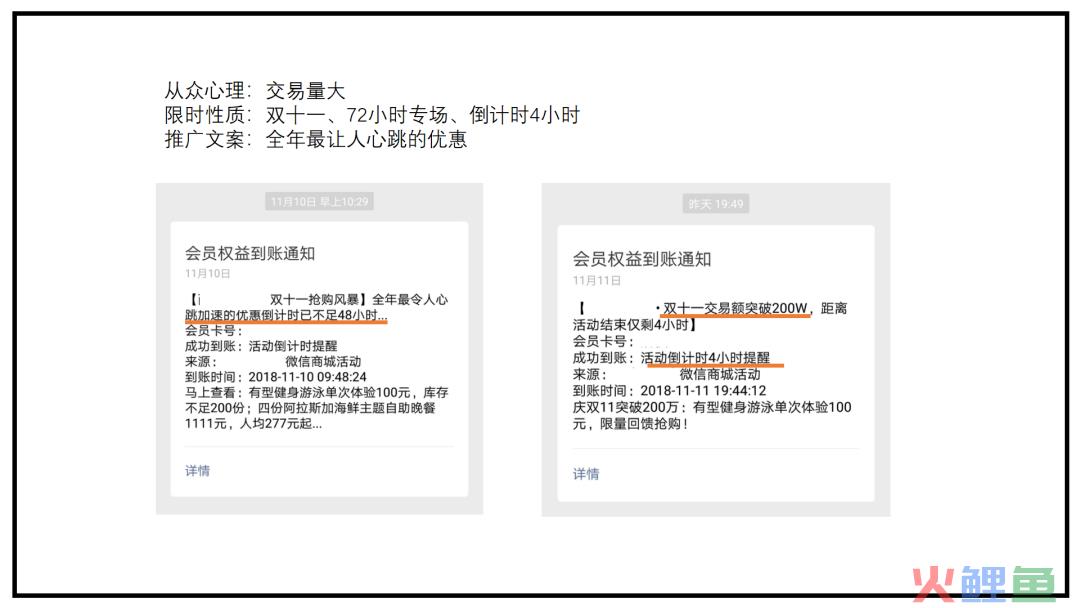Select text 到账时间: 2018-11-10 09:48:24

click(x=276, y=377)
